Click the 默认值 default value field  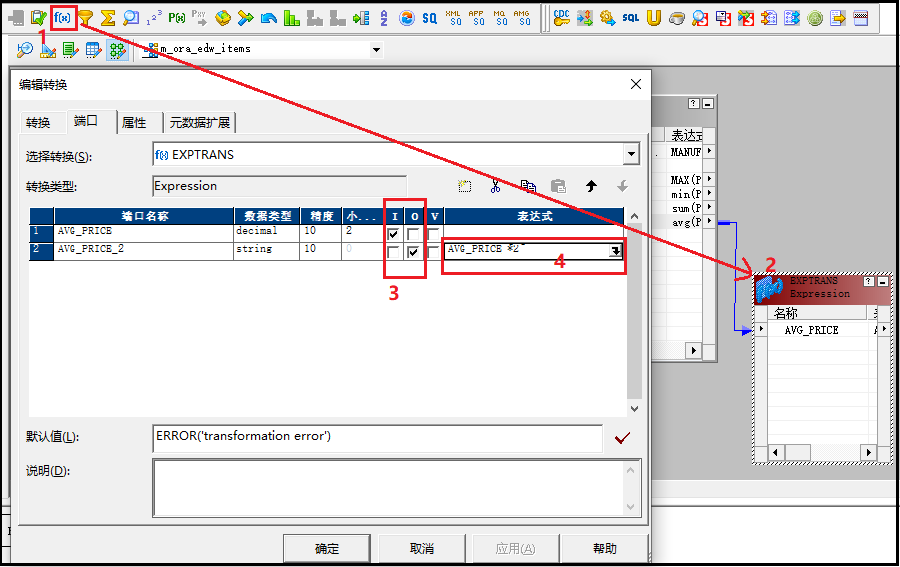[378, 438]
